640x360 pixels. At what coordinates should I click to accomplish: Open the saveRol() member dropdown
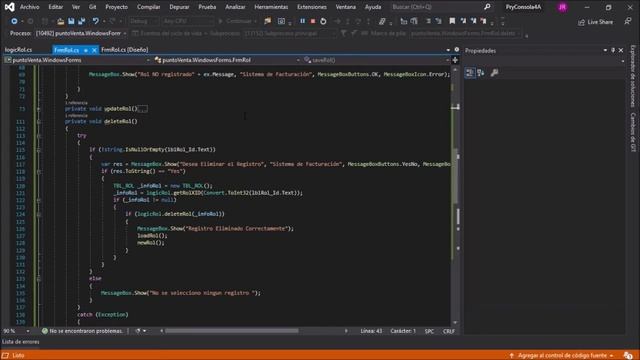point(376,60)
